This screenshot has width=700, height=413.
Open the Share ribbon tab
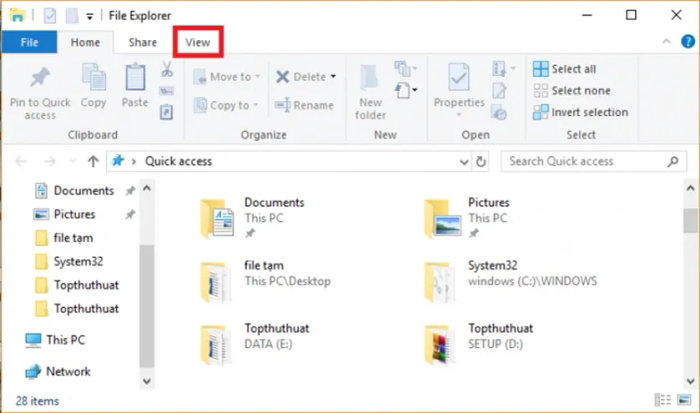(x=142, y=42)
